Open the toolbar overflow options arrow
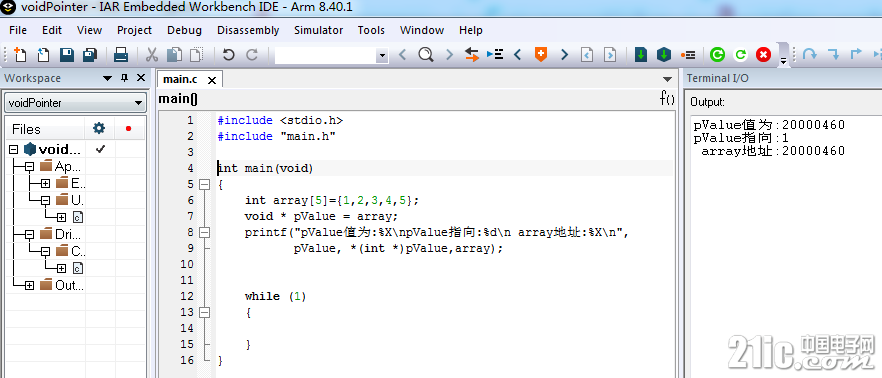 click(x=784, y=61)
